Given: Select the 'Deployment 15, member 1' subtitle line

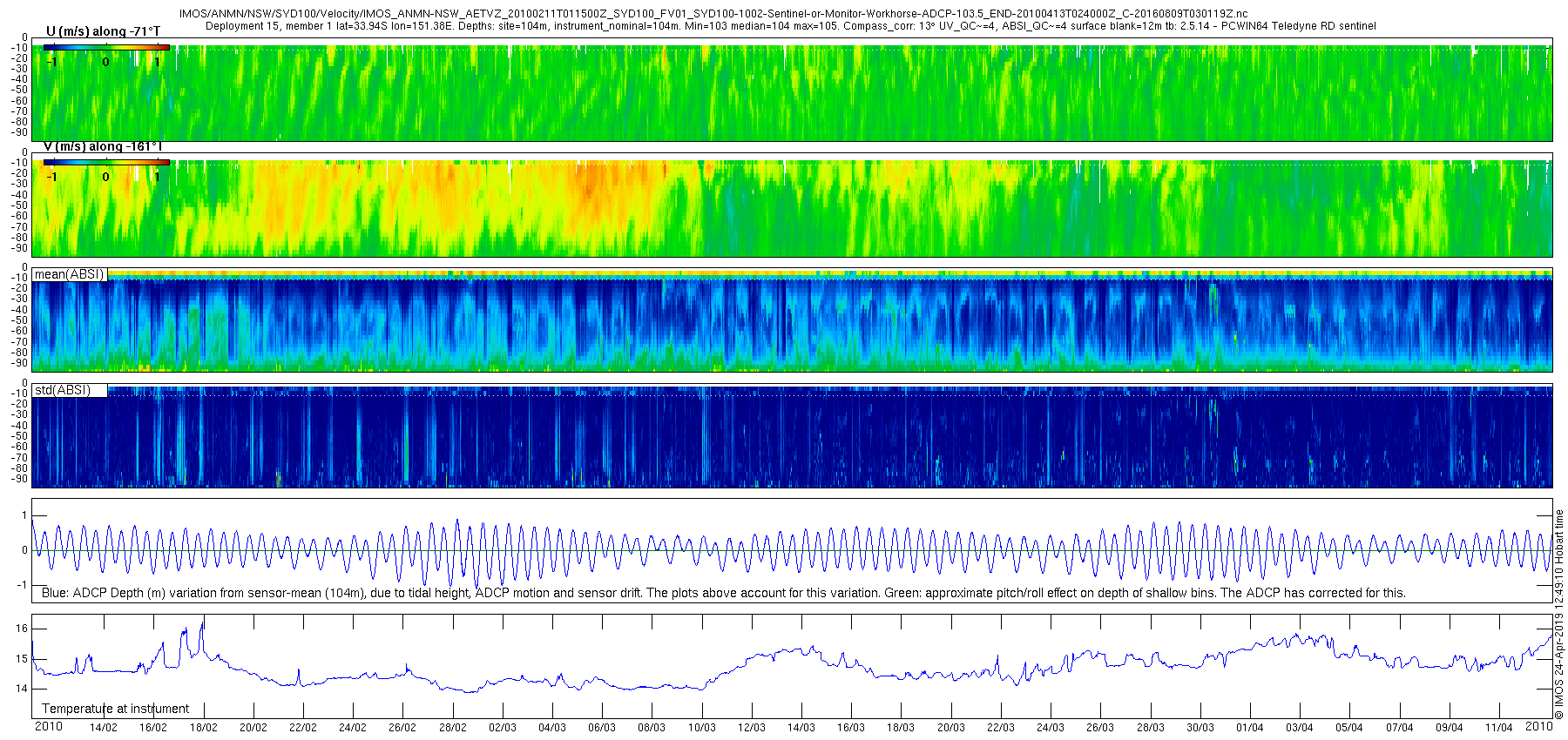Looking at the screenshot, I should 791,26.
